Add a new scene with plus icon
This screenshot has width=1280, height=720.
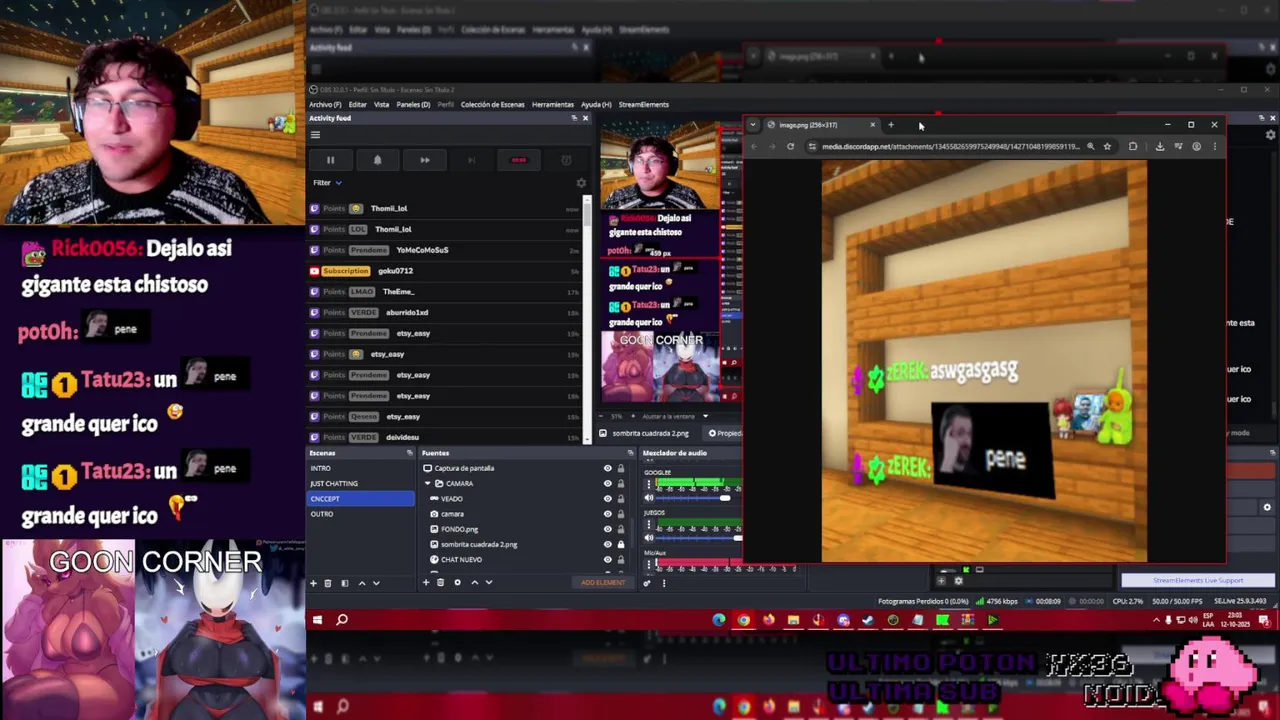pos(313,583)
